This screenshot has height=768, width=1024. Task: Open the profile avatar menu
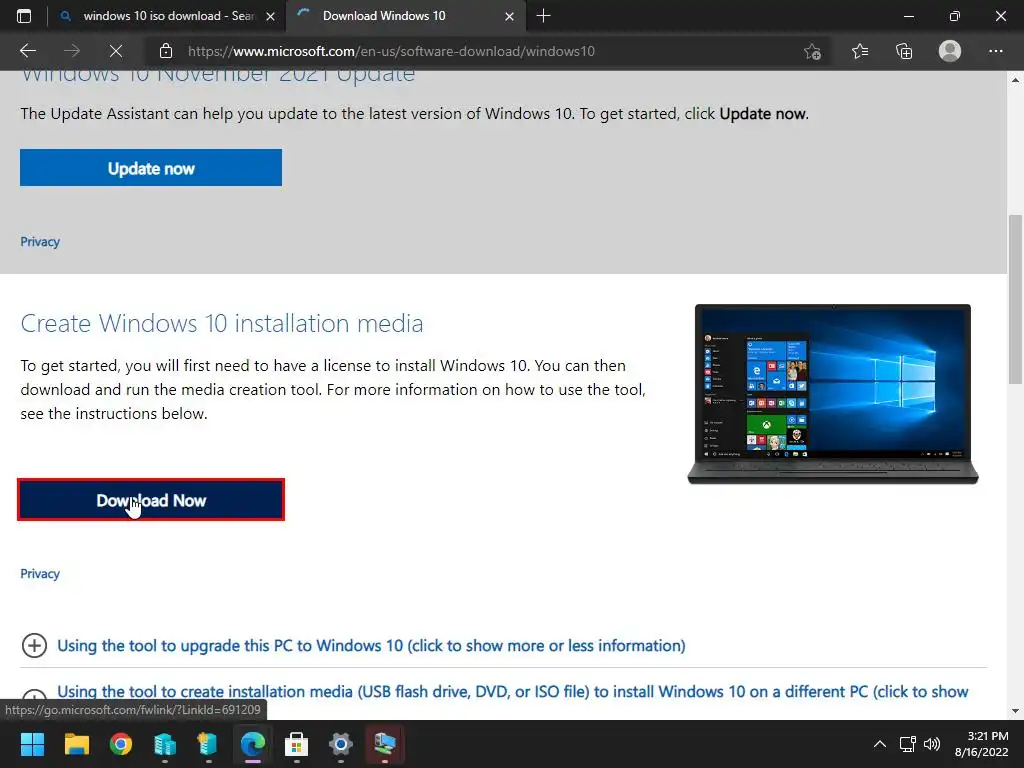950,51
